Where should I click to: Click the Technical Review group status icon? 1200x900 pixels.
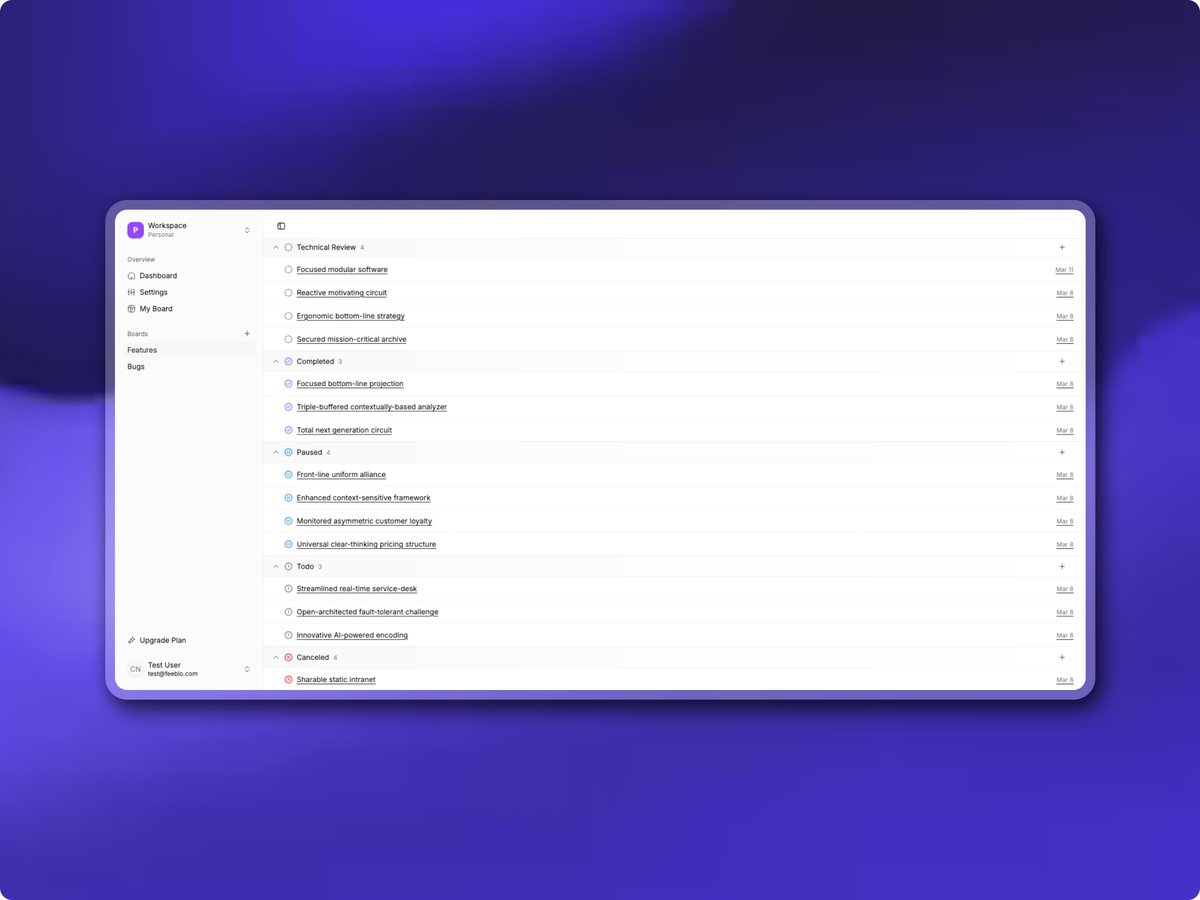[x=288, y=247]
